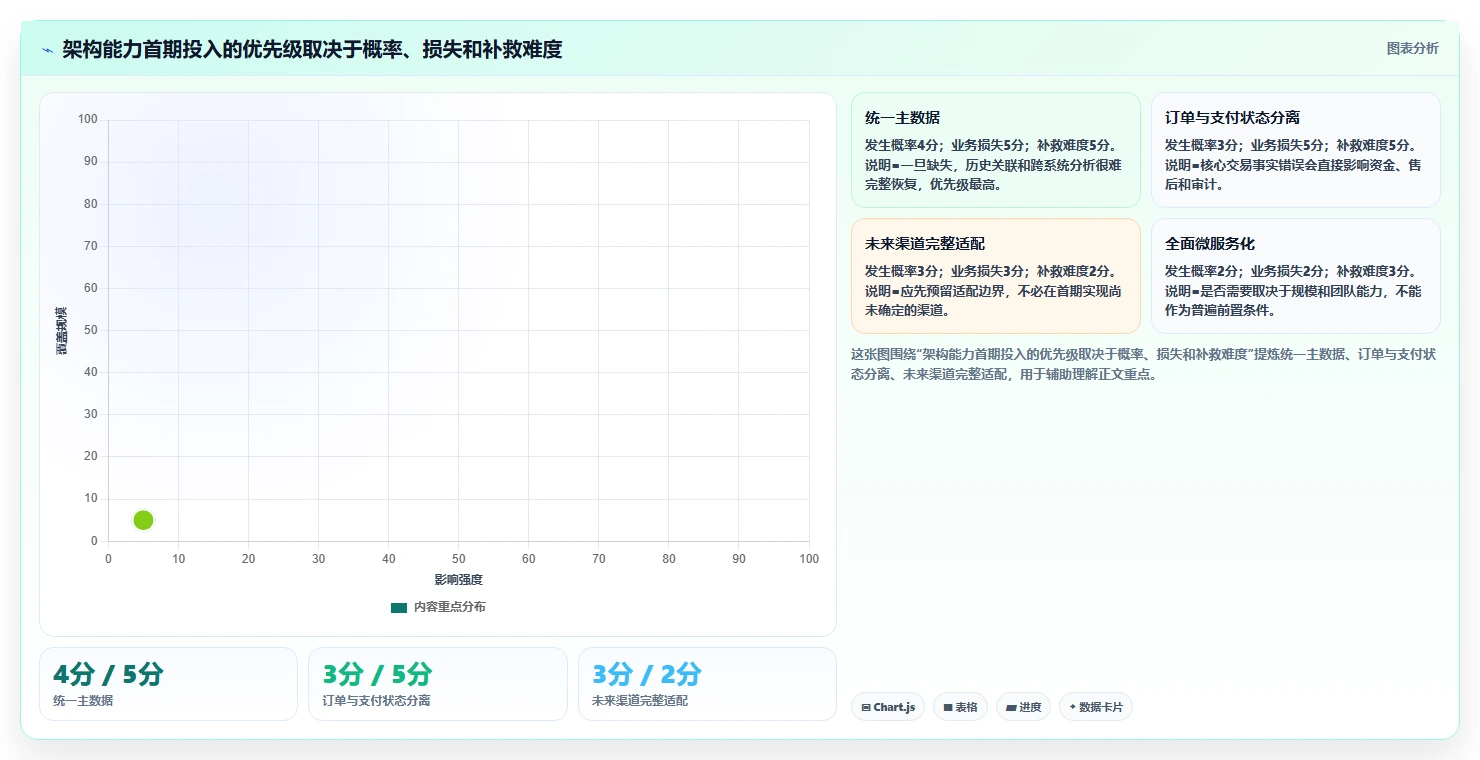Click the 3分 / 5分 stat value

(378, 674)
